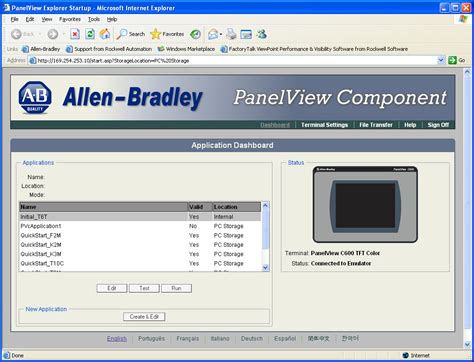Switch language to Español
474x362 pixels.
tap(285, 339)
